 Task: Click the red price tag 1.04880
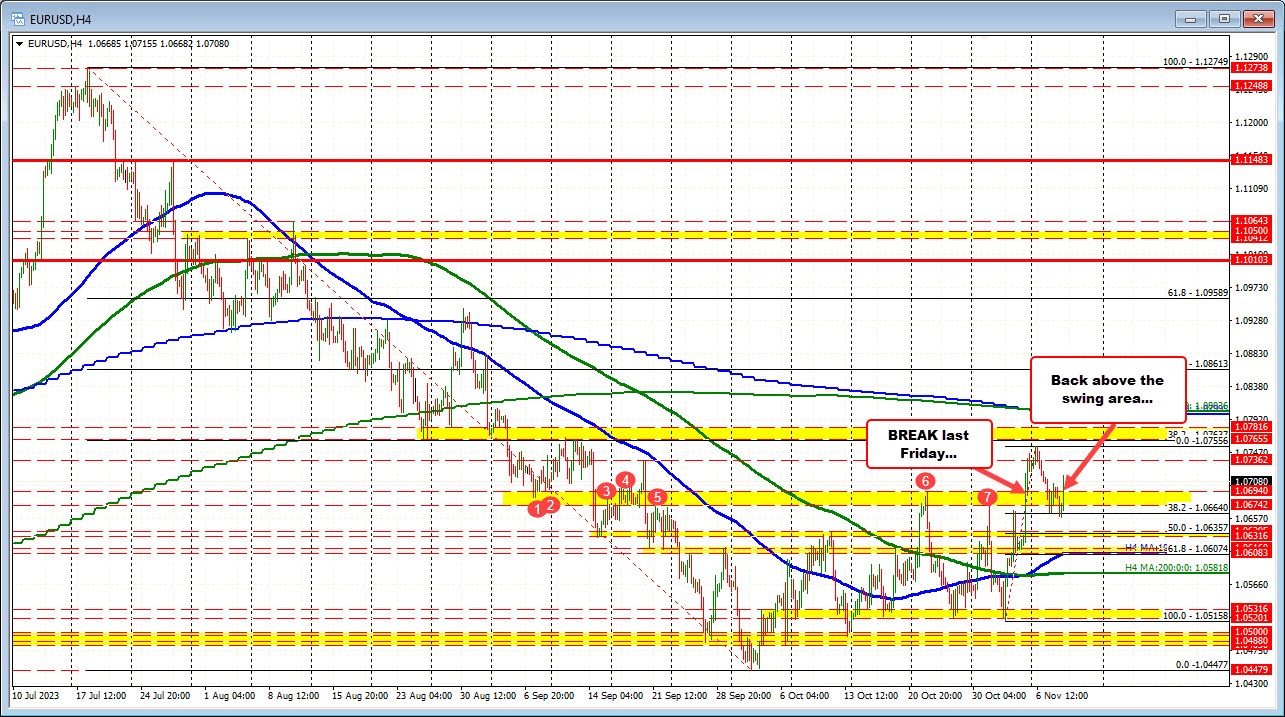click(x=1251, y=642)
